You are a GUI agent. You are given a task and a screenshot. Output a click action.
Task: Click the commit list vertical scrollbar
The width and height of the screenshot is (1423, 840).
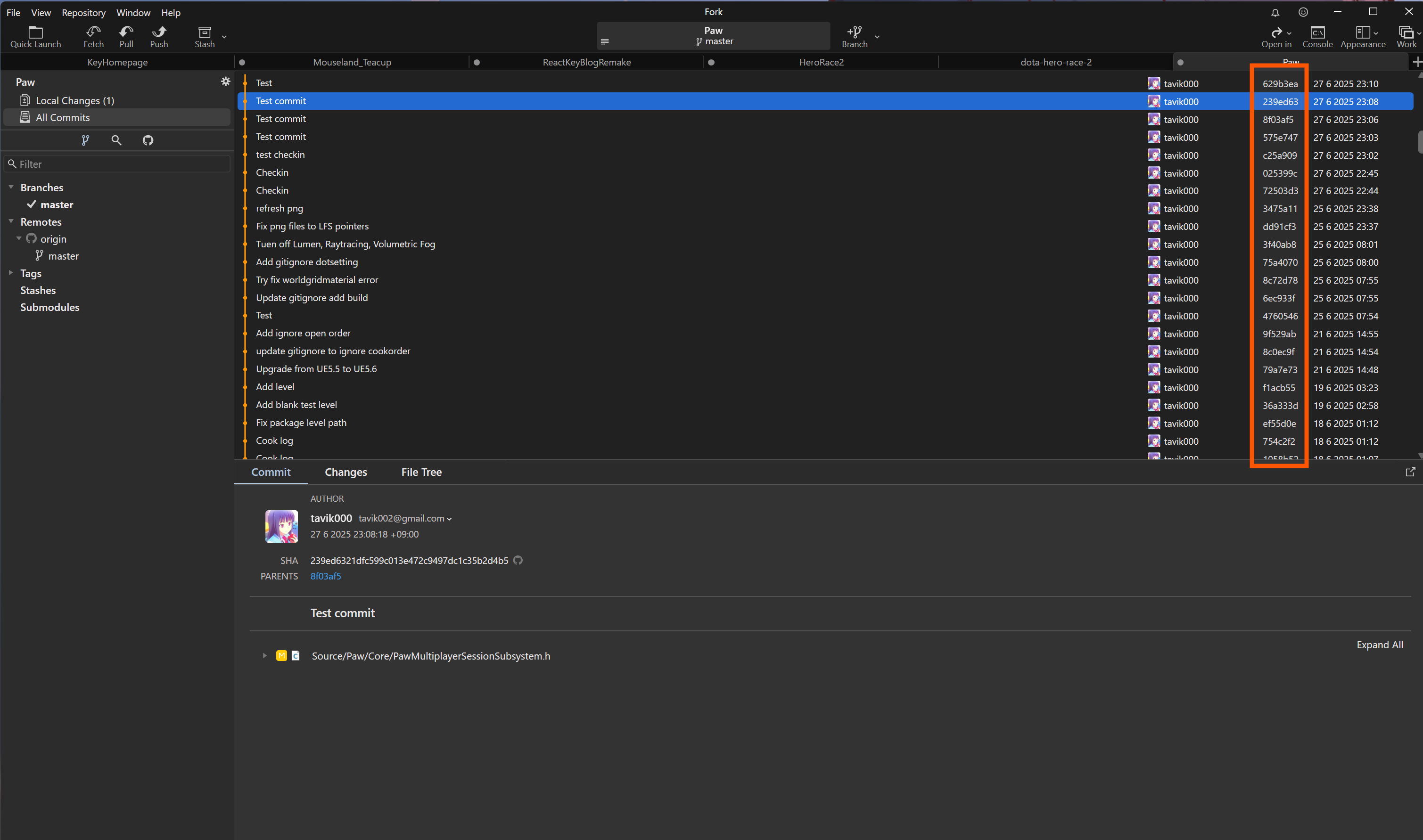[1420, 141]
